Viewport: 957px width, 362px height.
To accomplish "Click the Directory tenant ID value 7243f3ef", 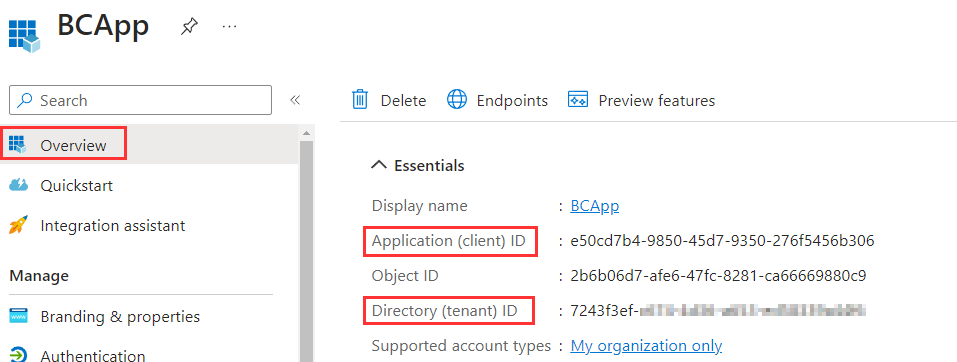I will [x=719, y=311].
